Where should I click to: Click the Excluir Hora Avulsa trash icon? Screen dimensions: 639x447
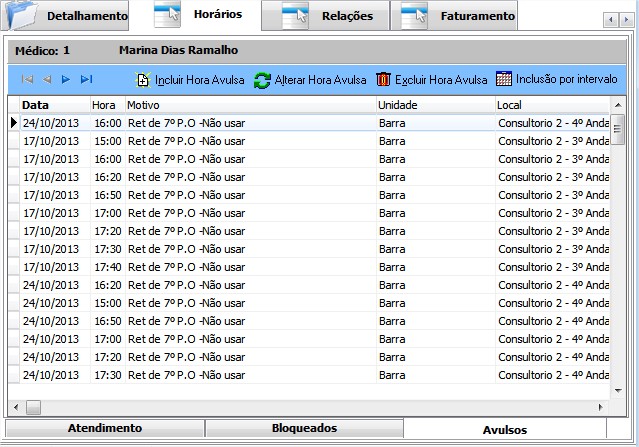click(383, 80)
